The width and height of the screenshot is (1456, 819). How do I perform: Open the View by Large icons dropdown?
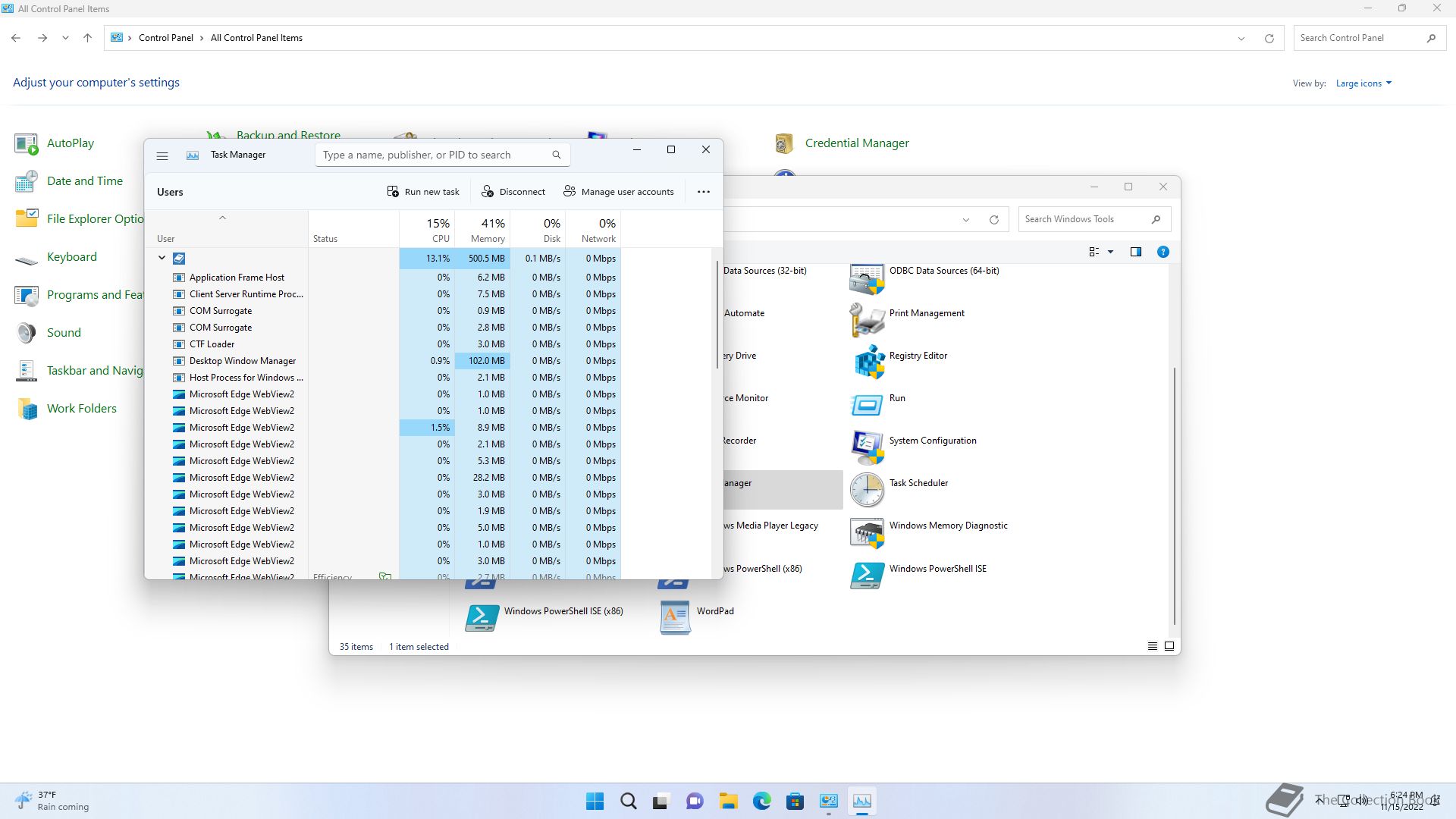click(1363, 83)
